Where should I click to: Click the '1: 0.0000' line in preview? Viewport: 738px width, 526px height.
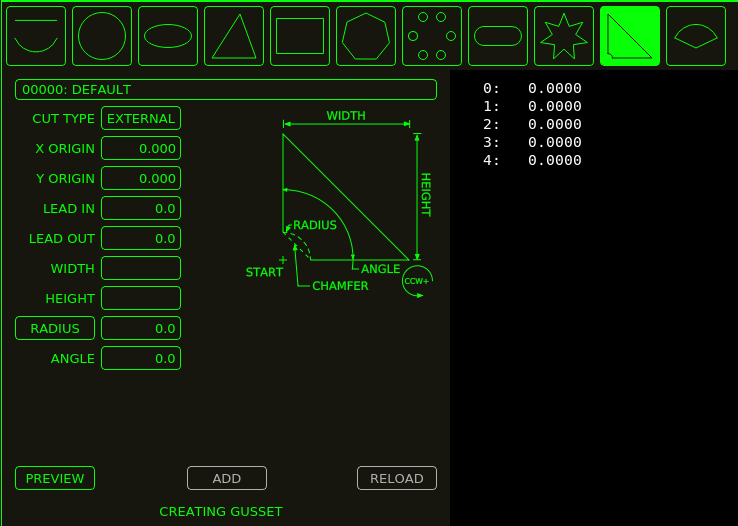pyautogui.click(x=532, y=106)
